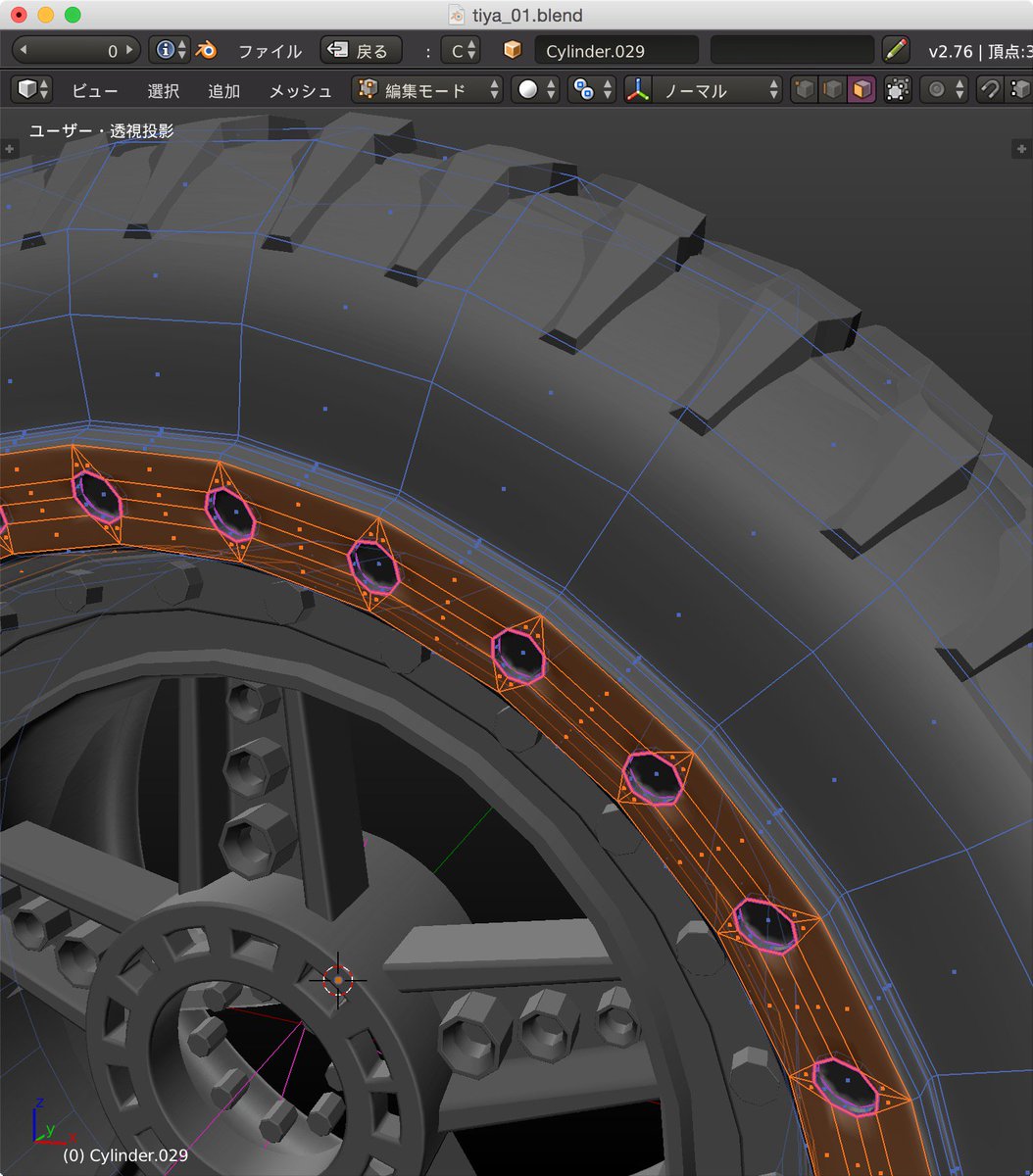The image size is (1033, 1176).
Task: Decrease frame number with left arrow
Action: point(23,50)
